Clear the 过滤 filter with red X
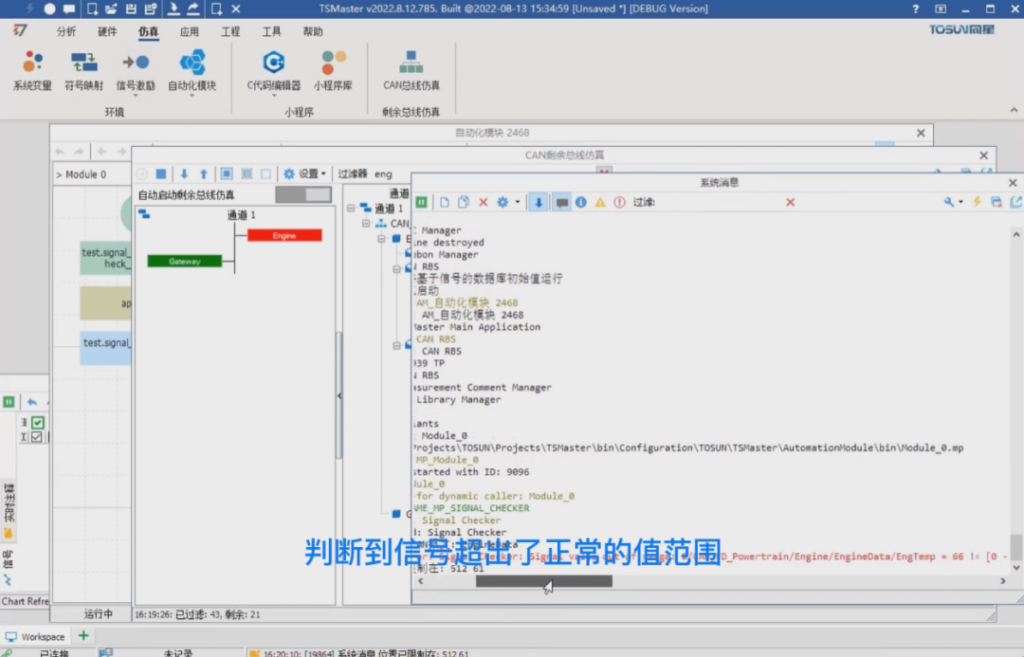The width and height of the screenshot is (1024, 657). pyautogui.click(x=790, y=202)
